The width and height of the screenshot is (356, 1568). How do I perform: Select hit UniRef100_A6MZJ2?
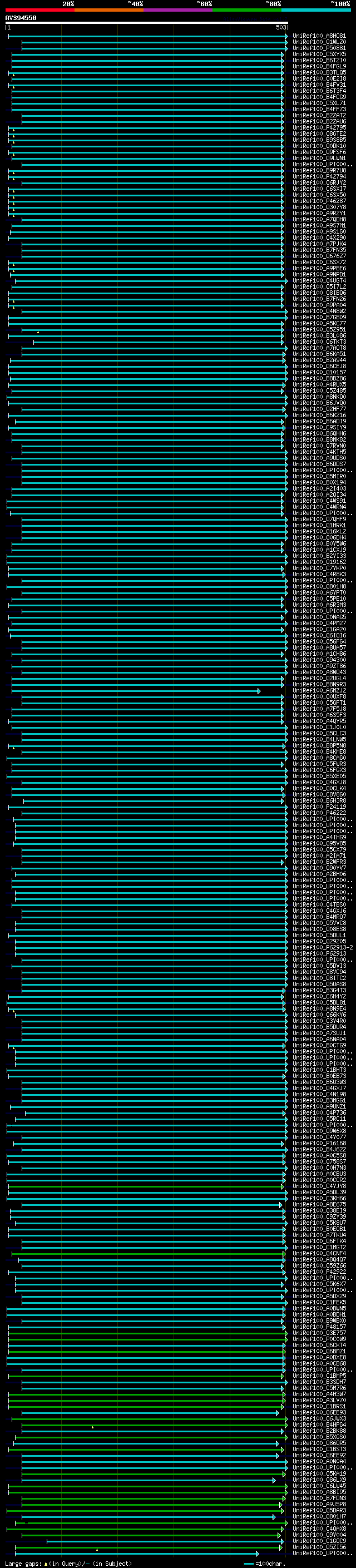coord(319,690)
